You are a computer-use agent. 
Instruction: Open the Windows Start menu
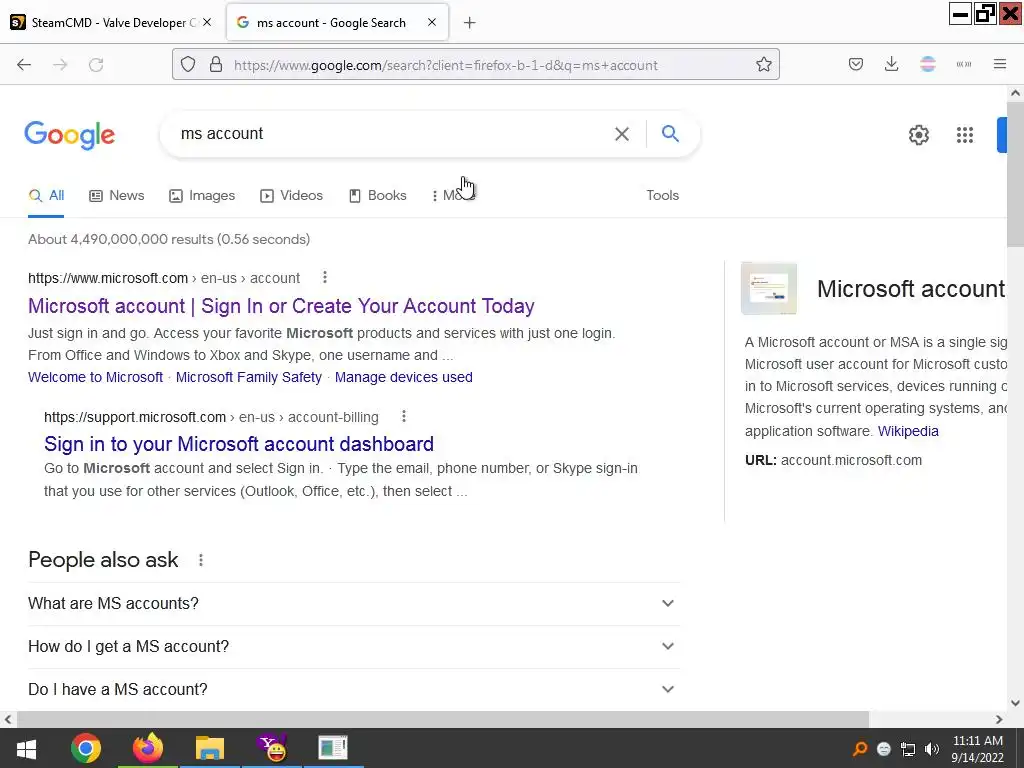point(26,748)
